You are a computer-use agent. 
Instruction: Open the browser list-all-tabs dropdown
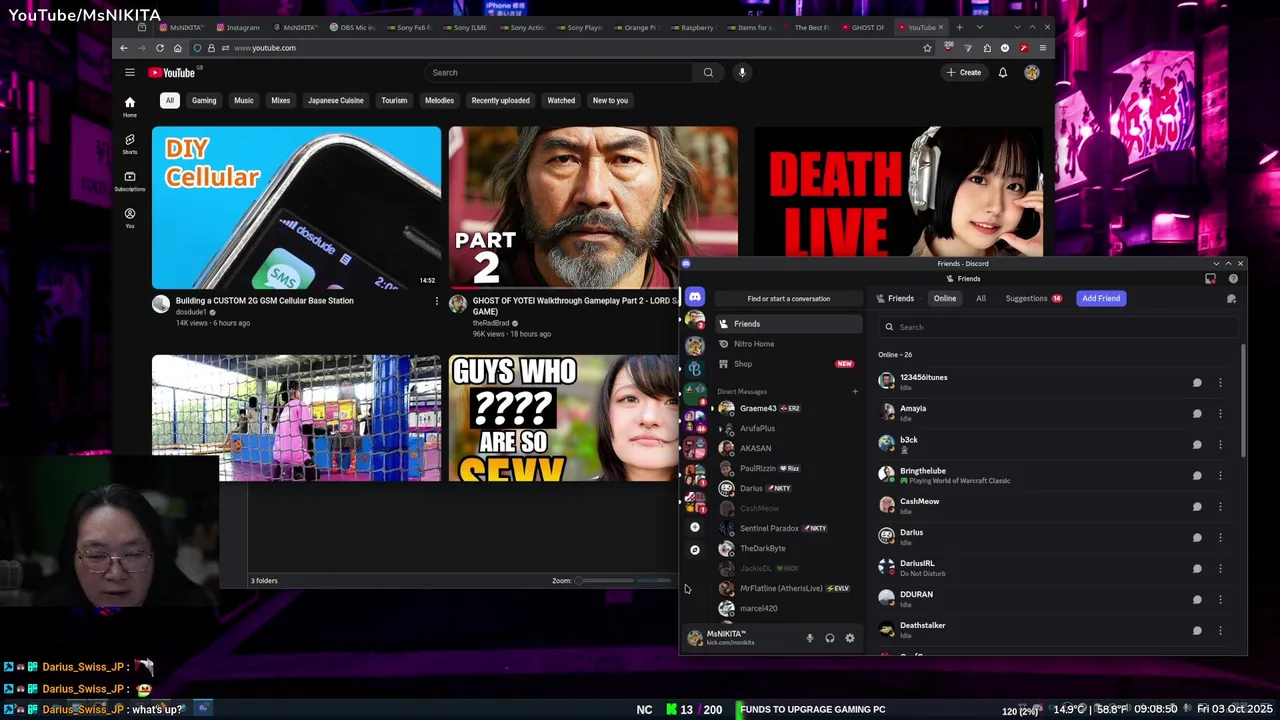click(980, 27)
